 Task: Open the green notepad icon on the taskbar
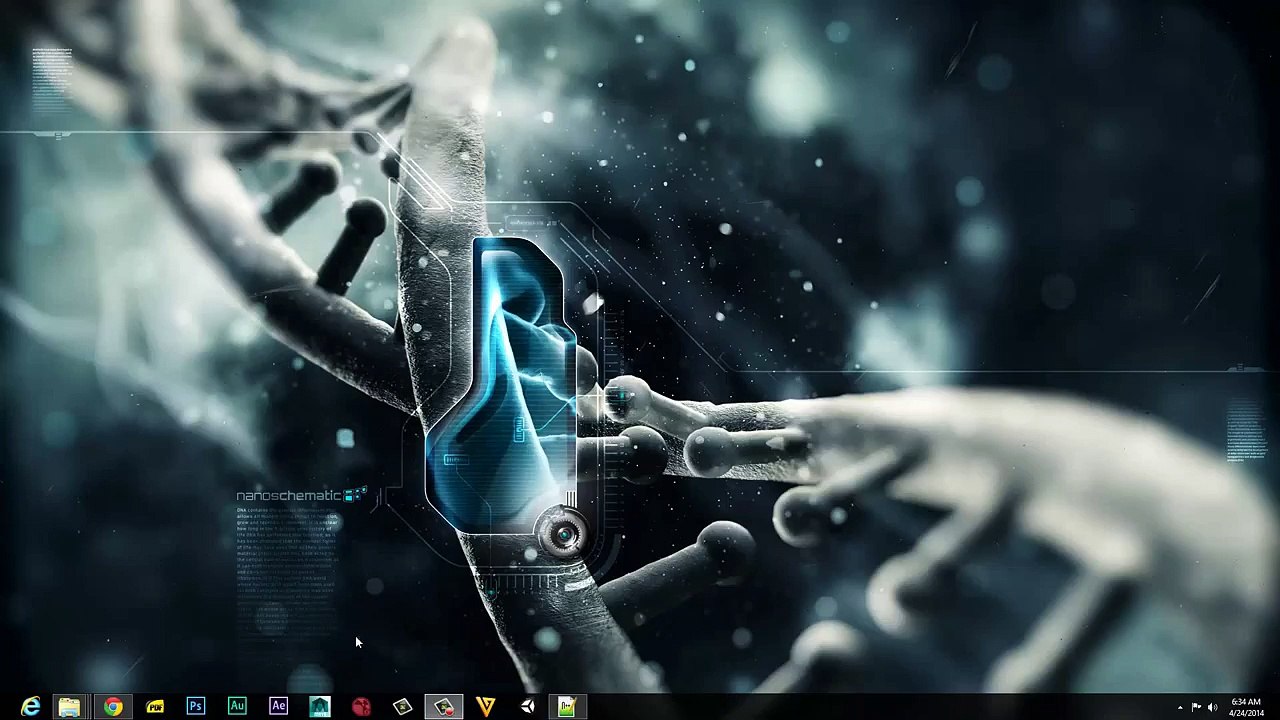567,707
